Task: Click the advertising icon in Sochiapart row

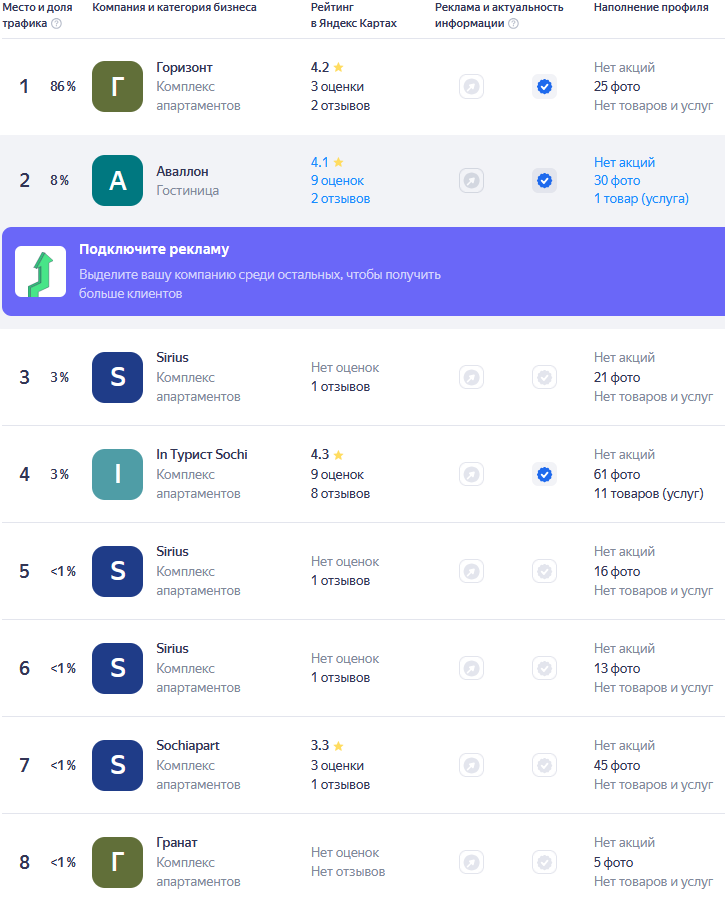Action: pos(472,765)
